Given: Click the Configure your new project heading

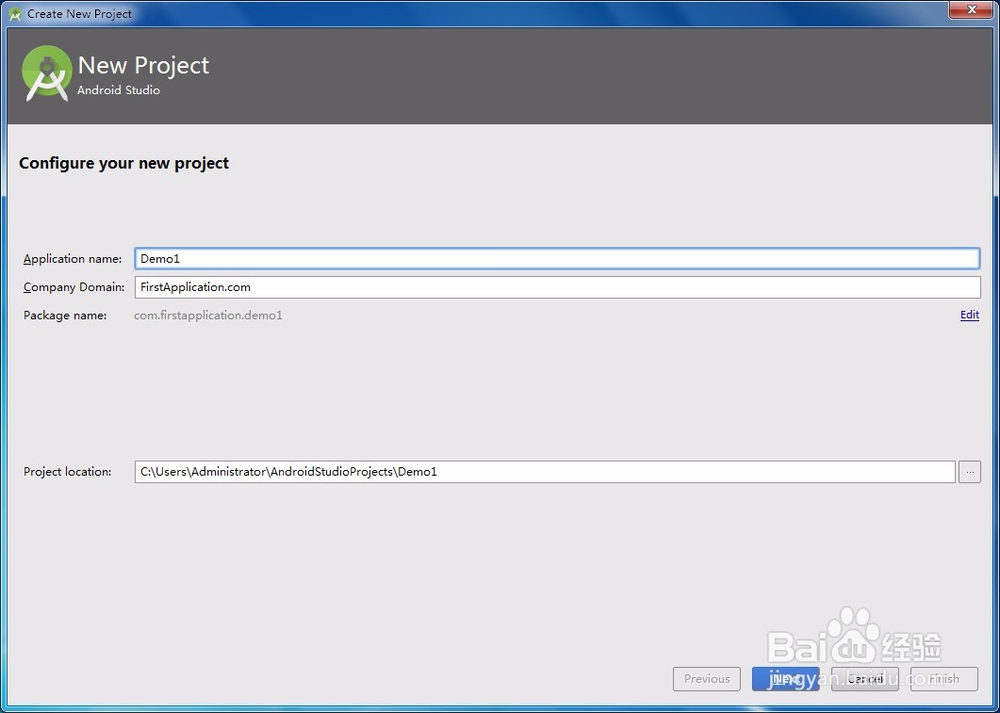Looking at the screenshot, I should tap(124, 163).
